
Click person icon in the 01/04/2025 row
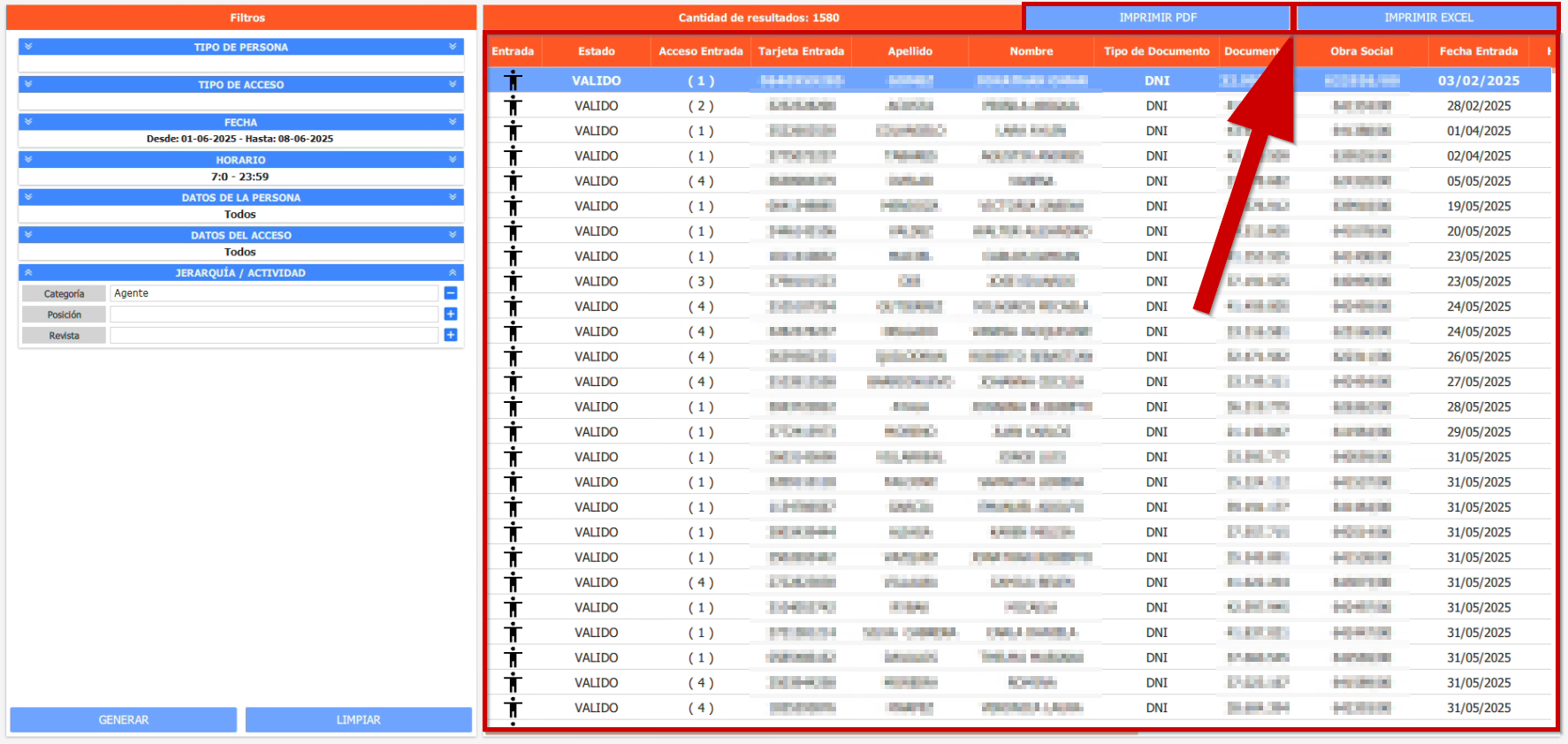tap(514, 131)
